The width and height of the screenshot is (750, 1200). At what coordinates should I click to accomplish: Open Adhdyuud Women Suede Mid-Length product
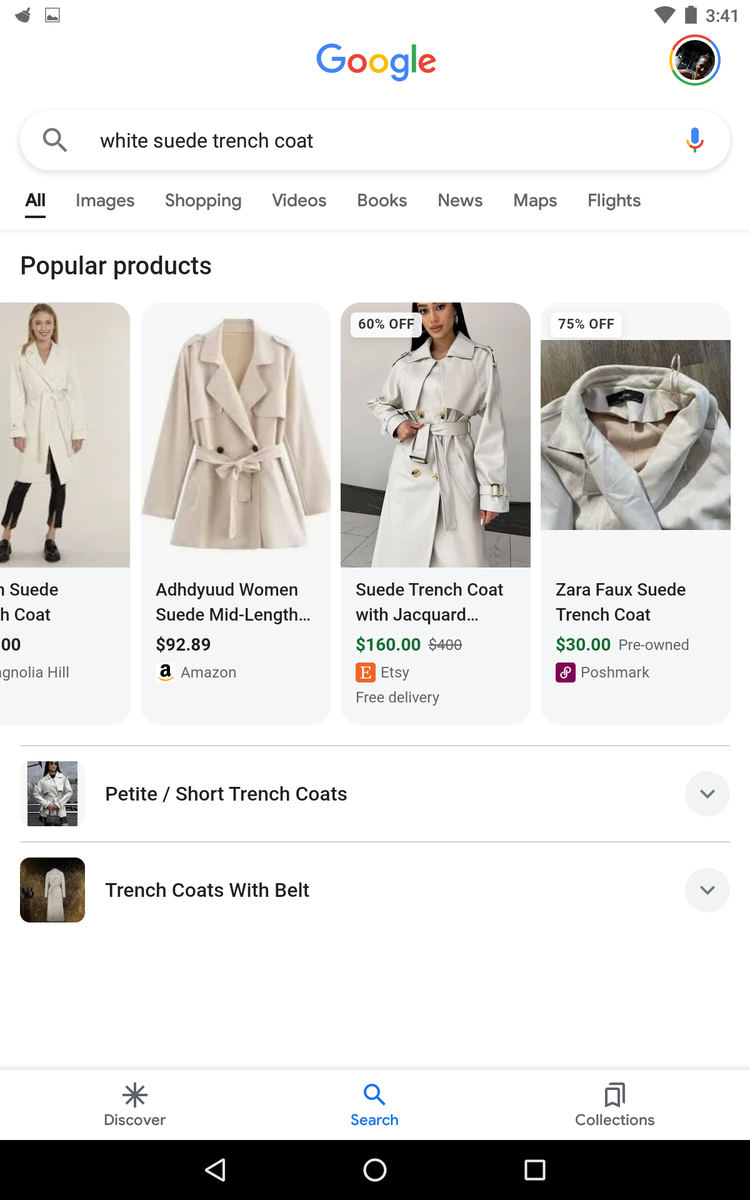coord(235,602)
